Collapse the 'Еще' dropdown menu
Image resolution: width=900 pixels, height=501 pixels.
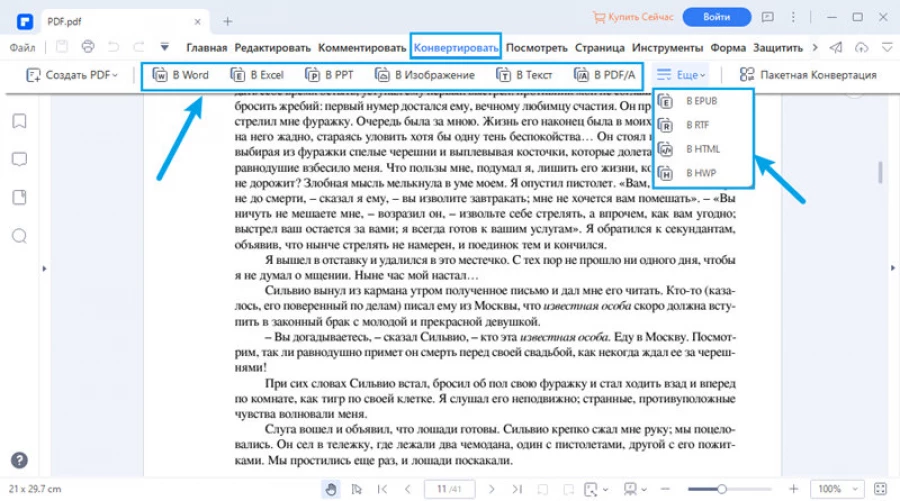point(682,75)
